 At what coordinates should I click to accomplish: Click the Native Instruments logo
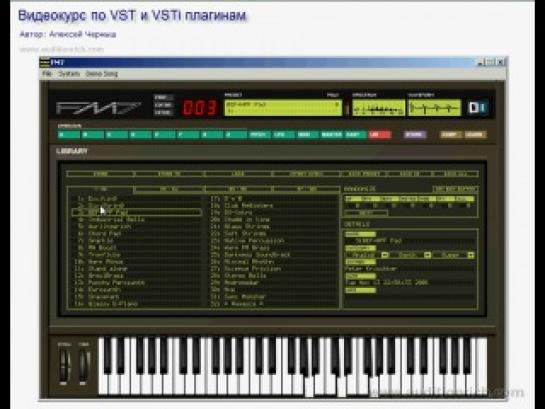(x=478, y=107)
